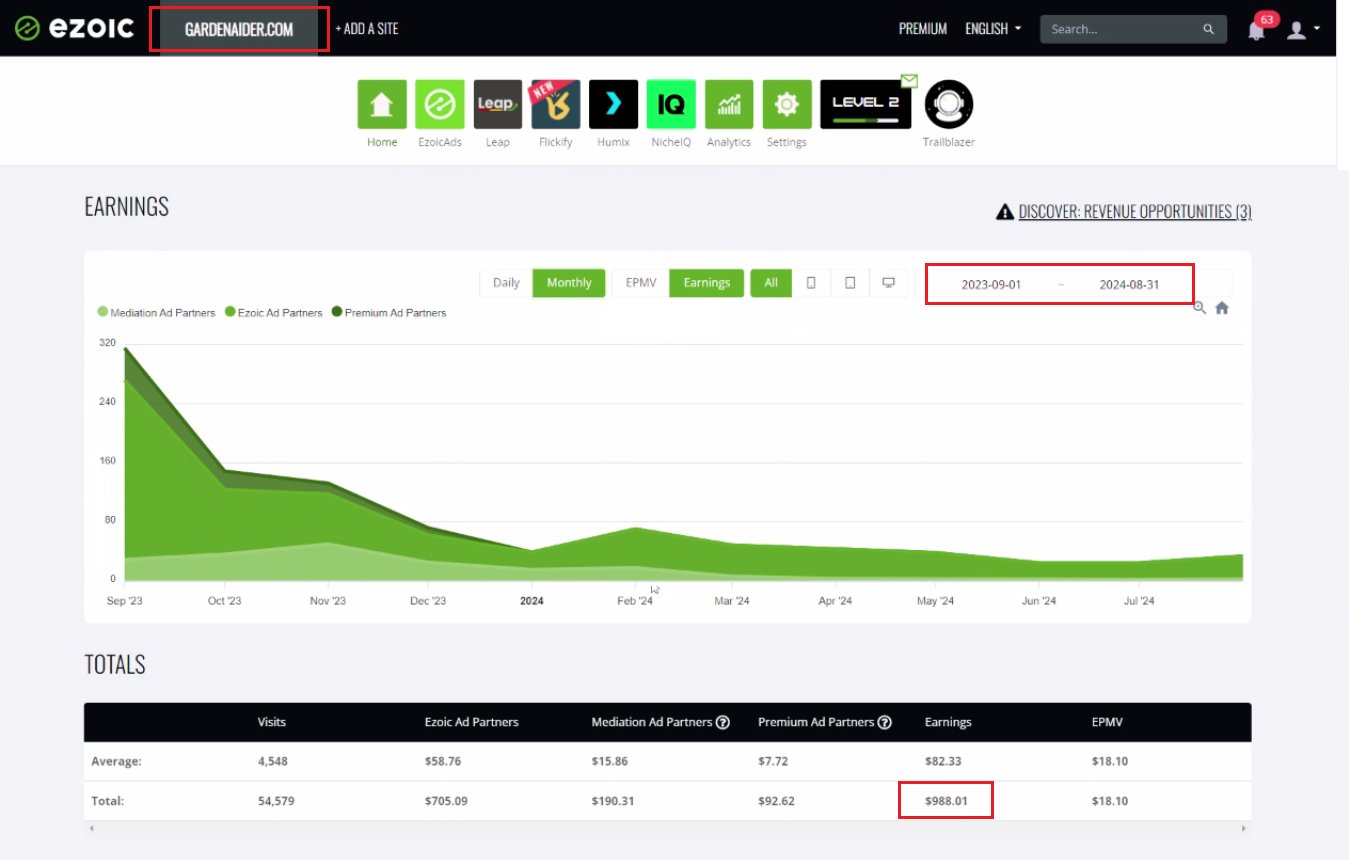Filter chart by mobile phone device icon
This screenshot has width=1349, height=860.
coord(811,283)
